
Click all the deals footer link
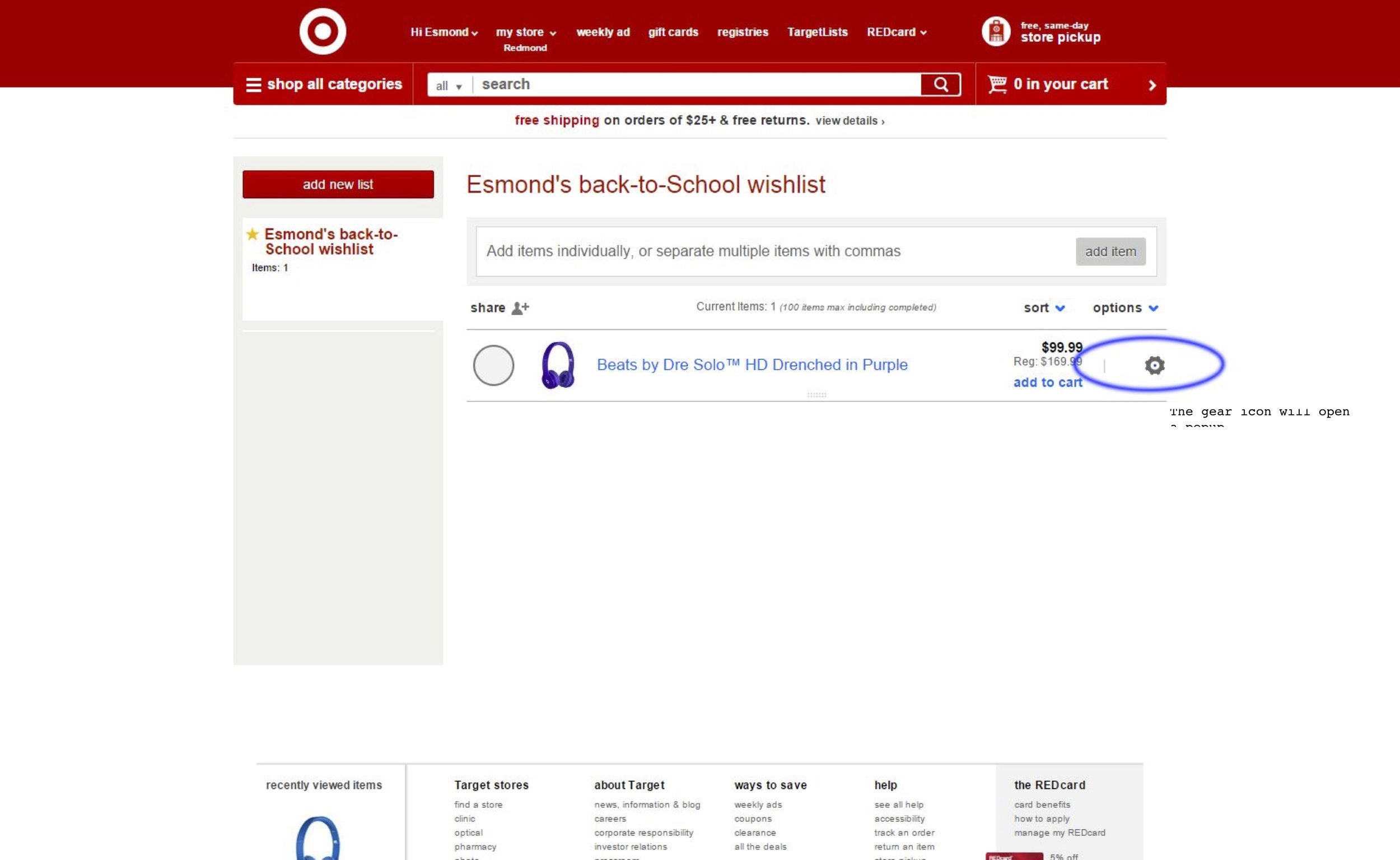click(x=760, y=847)
